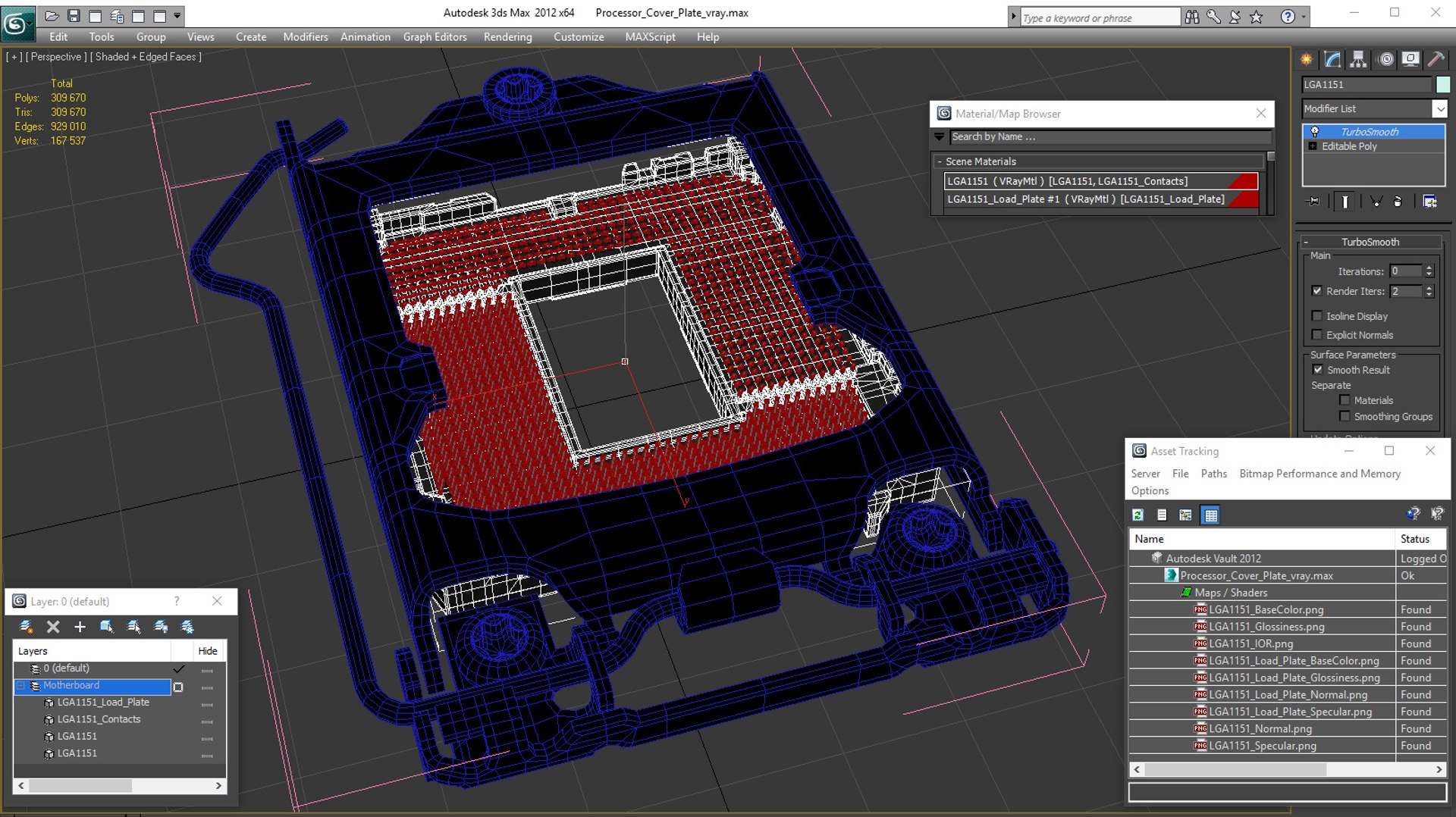1456x817 pixels.
Task: Open the Hierarchy command panel tab
Action: [x=1358, y=59]
